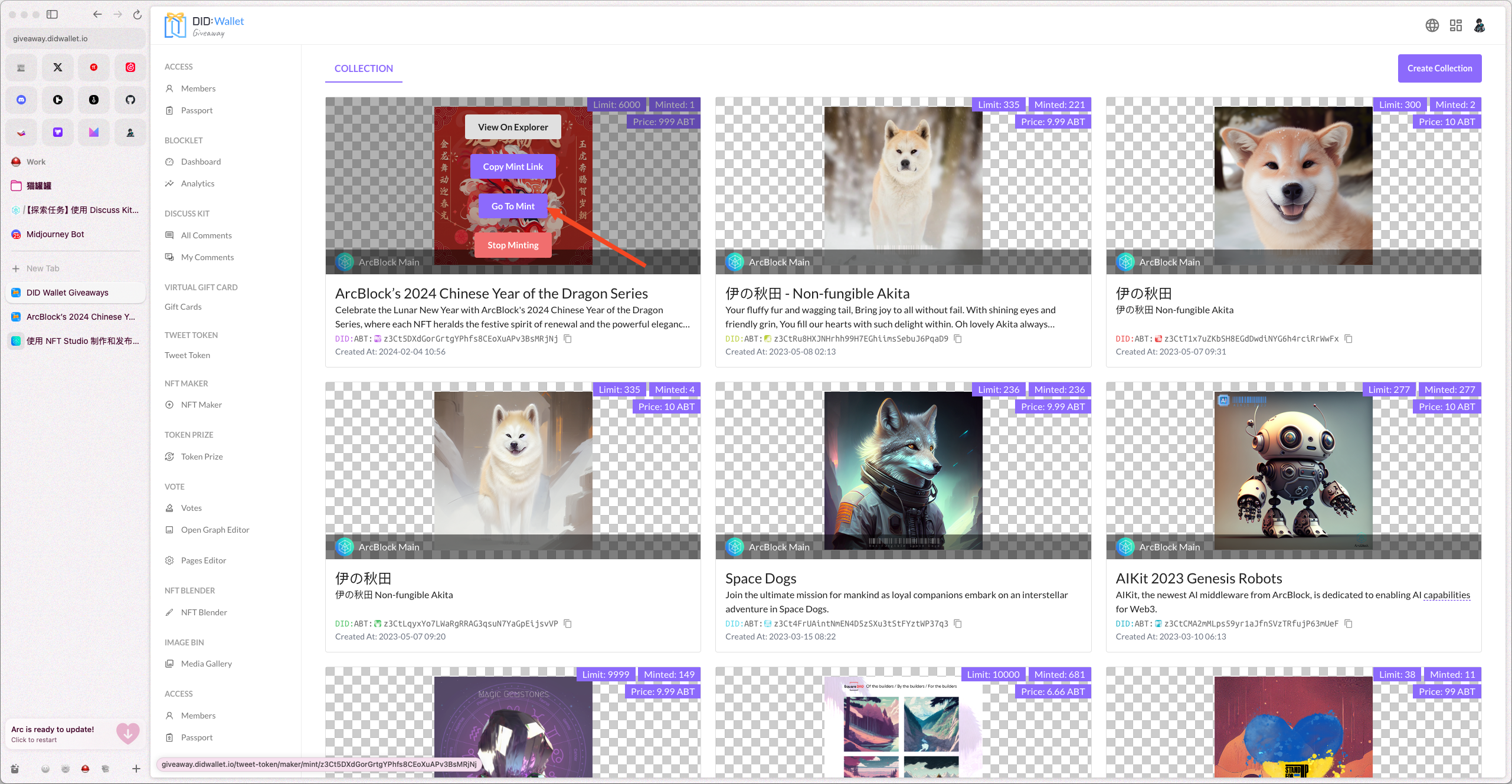The image size is (1512, 784).
Task: Open the GitHub pinned favorite
Action: [130, 100]
